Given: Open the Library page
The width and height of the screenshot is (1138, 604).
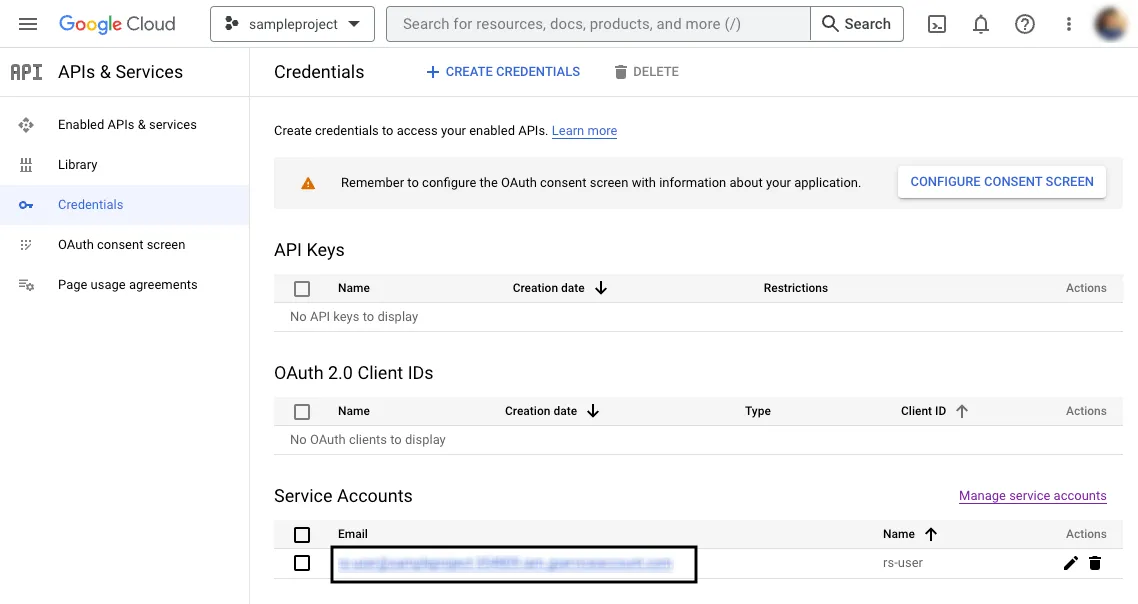Looking at the screenshot, I should [x=78, y=165].
